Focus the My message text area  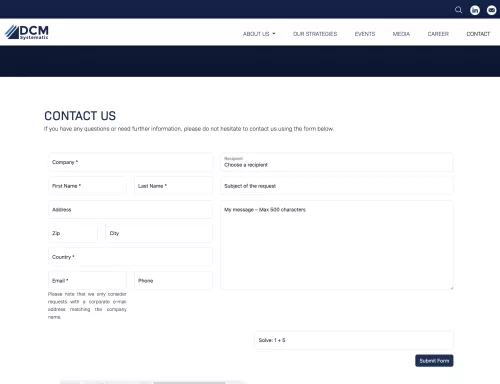[x=337, y=245]
